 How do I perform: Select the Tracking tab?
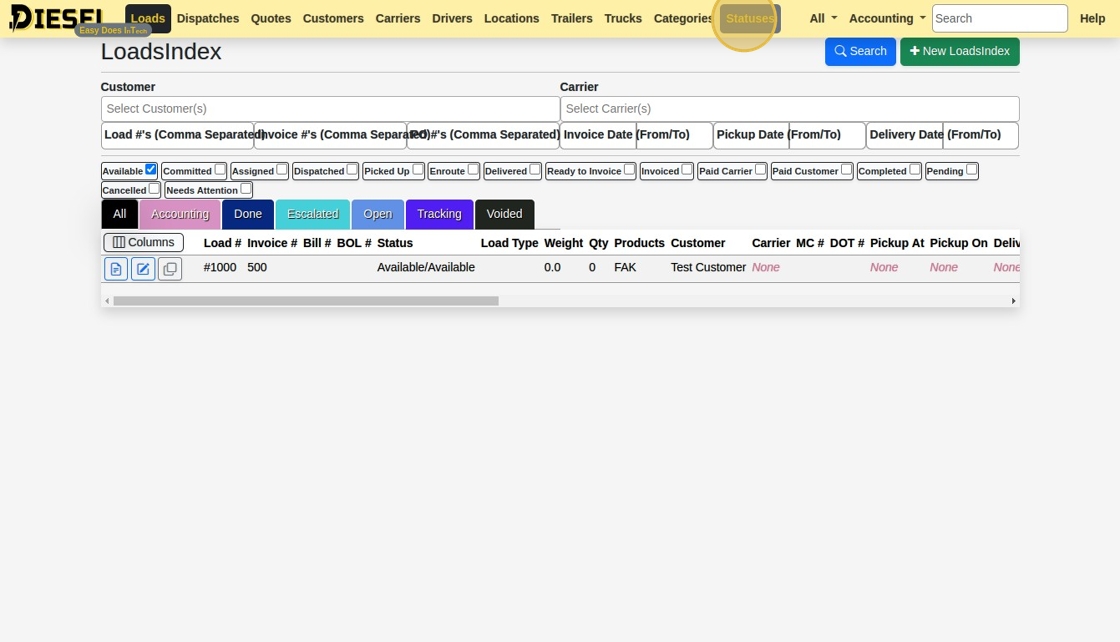coord(439,214)
